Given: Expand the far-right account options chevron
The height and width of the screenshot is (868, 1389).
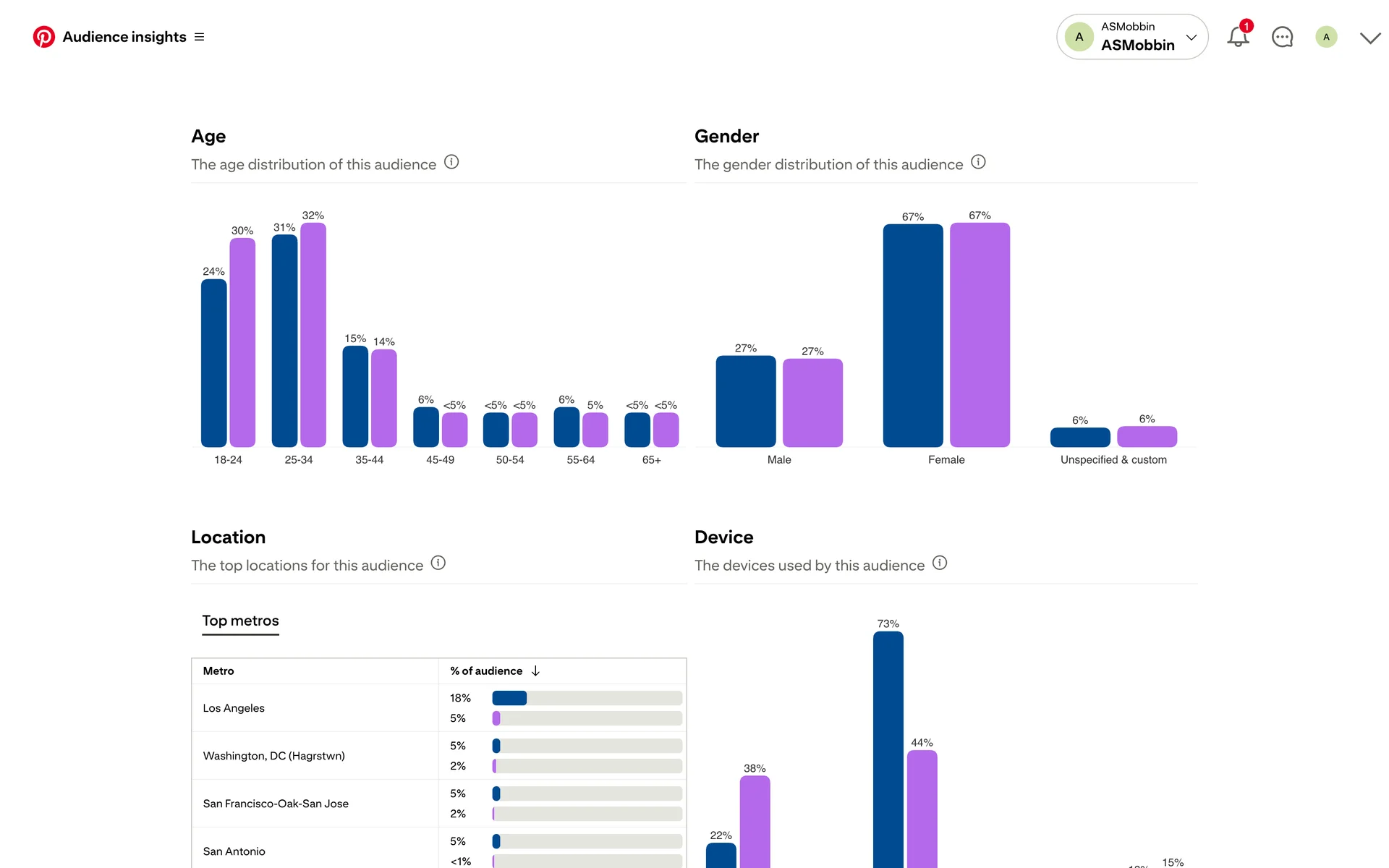Looking at the screenshot, I should click(x=1370, y=38).
